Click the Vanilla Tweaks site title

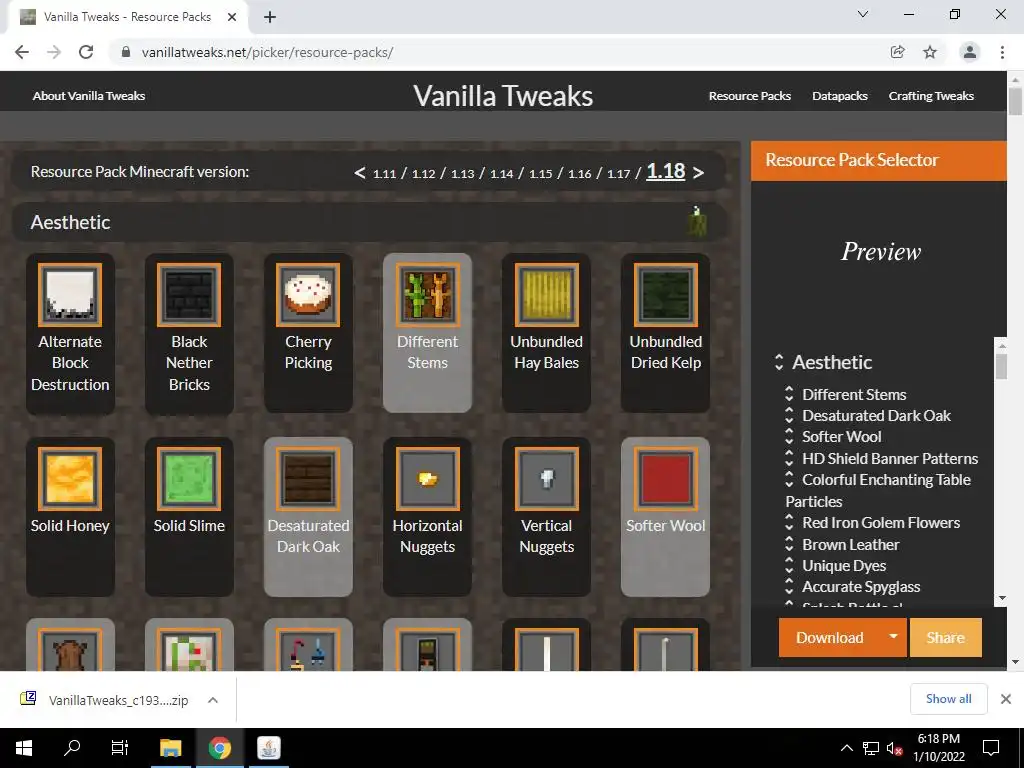[503, 96]
